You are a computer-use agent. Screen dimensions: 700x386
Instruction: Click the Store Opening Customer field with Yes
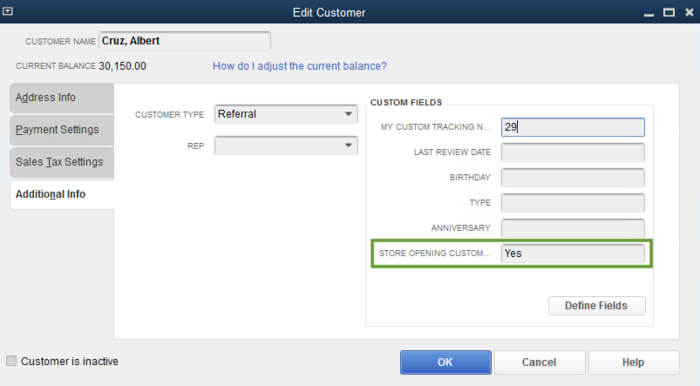(x=573, y=253)
